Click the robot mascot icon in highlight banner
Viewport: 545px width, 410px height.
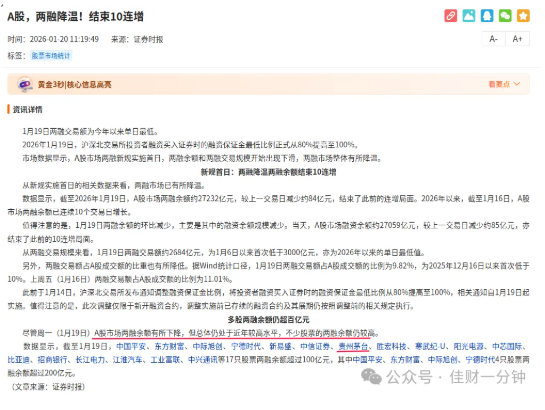[x=25, y=84]
